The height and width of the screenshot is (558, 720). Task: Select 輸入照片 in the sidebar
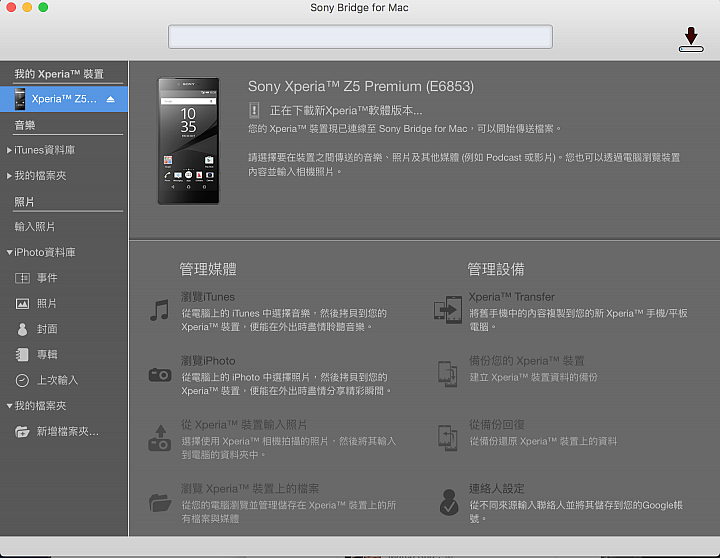click(x=35, y=227)
